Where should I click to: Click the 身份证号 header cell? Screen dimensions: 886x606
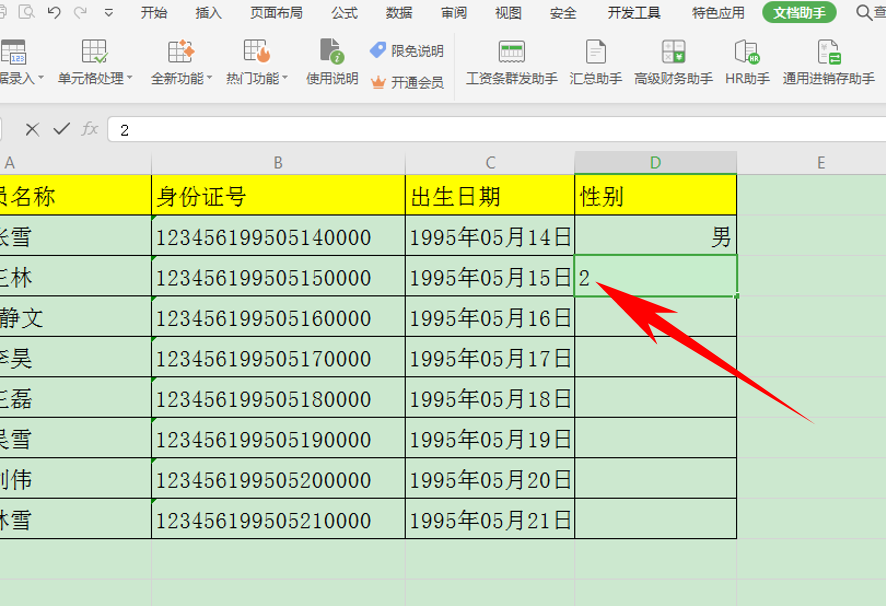(x=278, y=195)
